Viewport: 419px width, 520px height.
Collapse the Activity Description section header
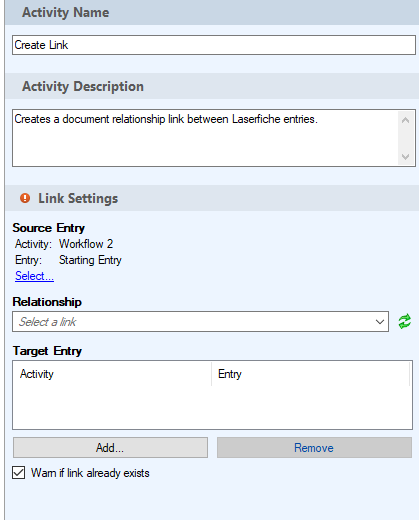212,86
